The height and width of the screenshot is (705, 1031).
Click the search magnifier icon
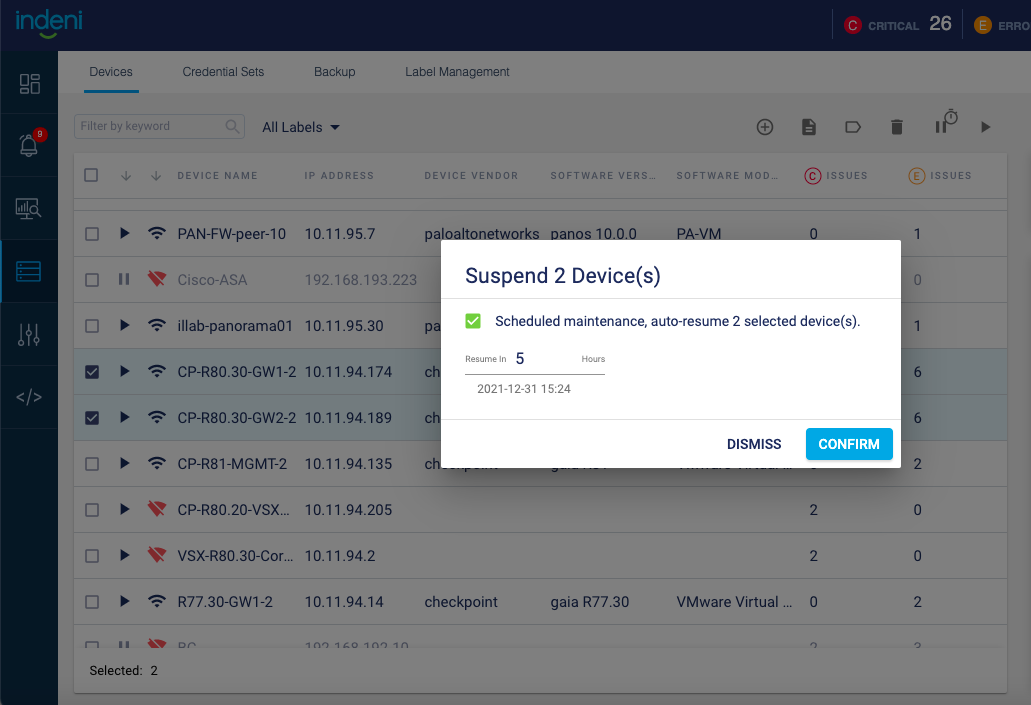tap(232, 126)
